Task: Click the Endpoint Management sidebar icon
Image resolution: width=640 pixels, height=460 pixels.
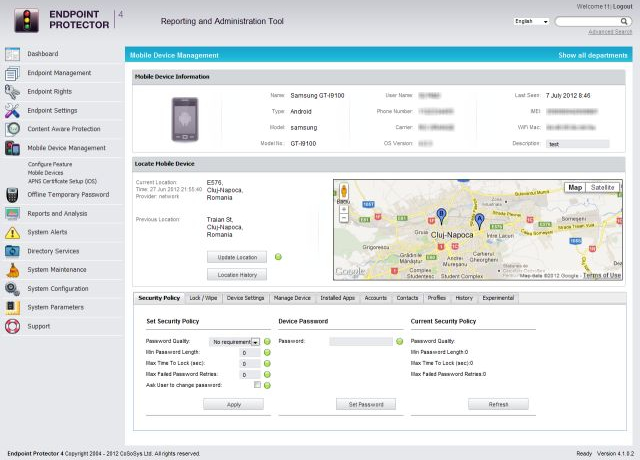Action: click(x=12, y=73)
